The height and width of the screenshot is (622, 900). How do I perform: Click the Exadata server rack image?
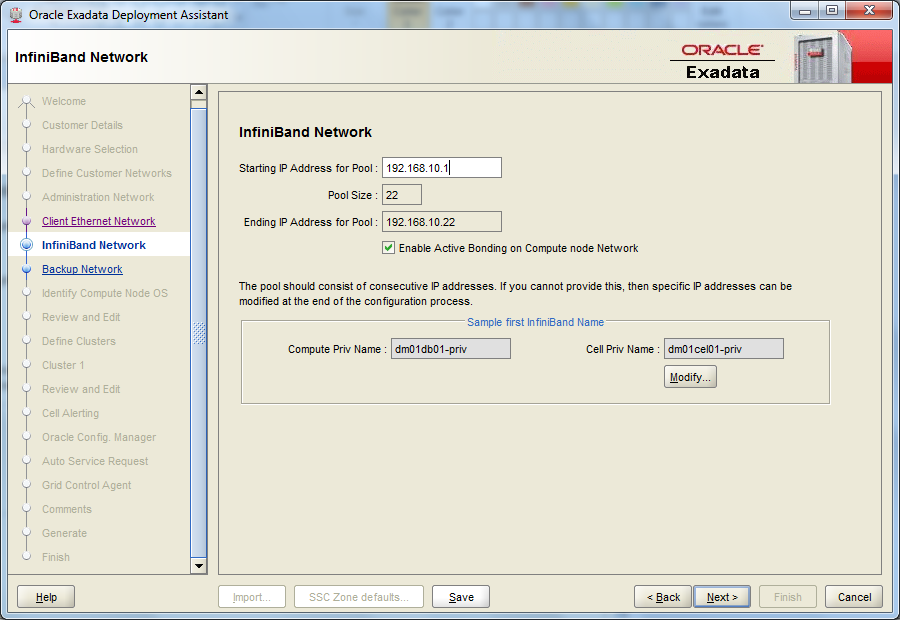(x=822, y=57)
